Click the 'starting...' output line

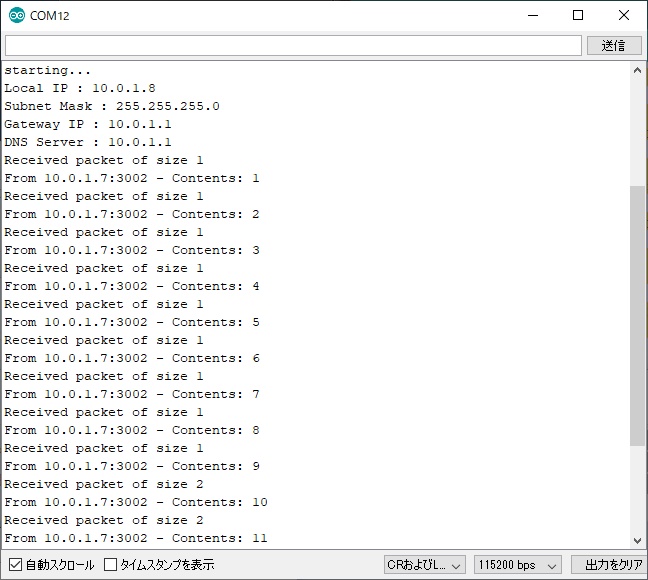click(47, 70)
